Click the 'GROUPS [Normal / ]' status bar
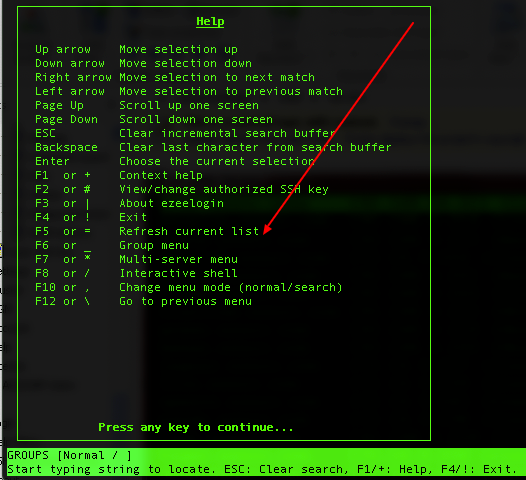 click(x=69, y=455)
